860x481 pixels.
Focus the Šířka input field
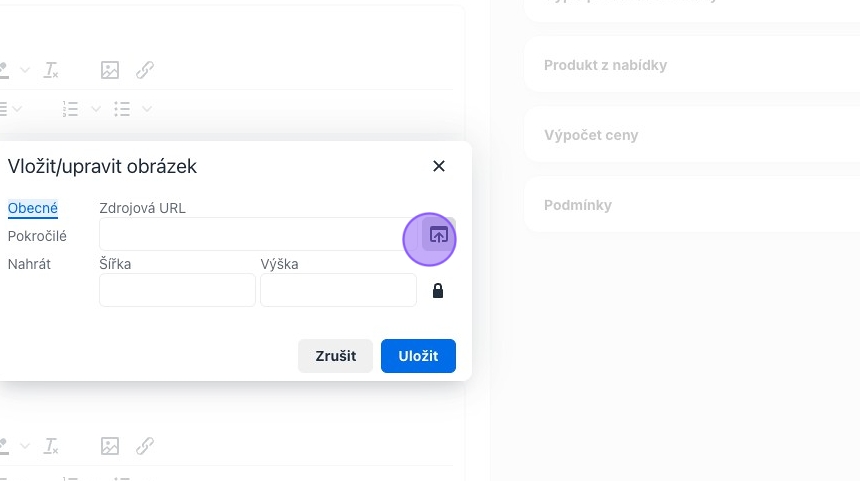[177, 290]
